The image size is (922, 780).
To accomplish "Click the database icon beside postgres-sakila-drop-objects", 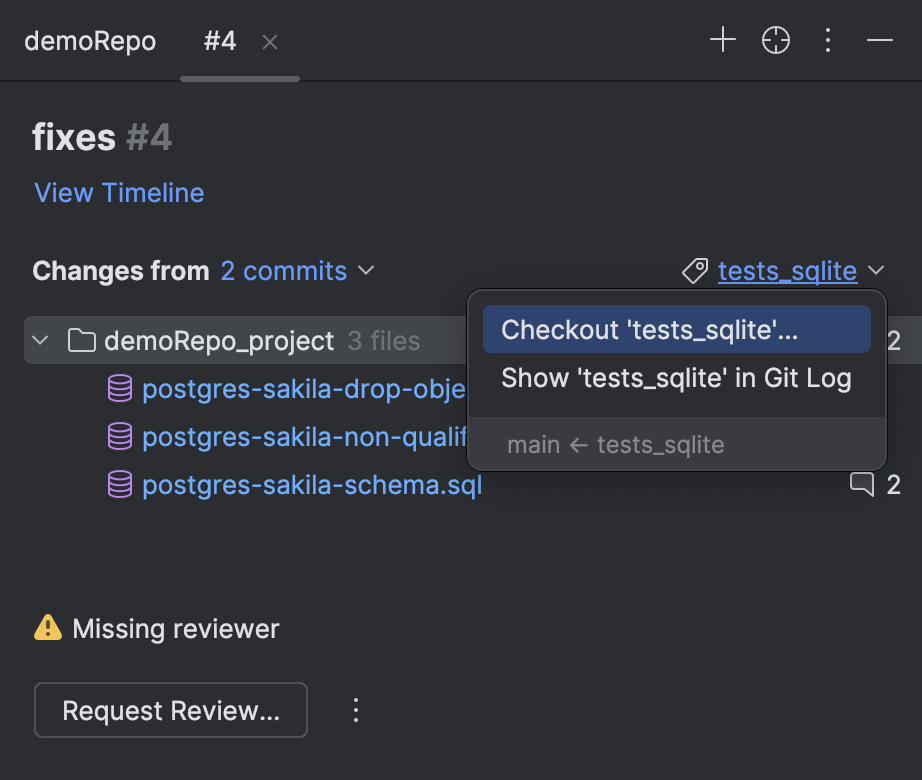I will click(x=119, y=388).
